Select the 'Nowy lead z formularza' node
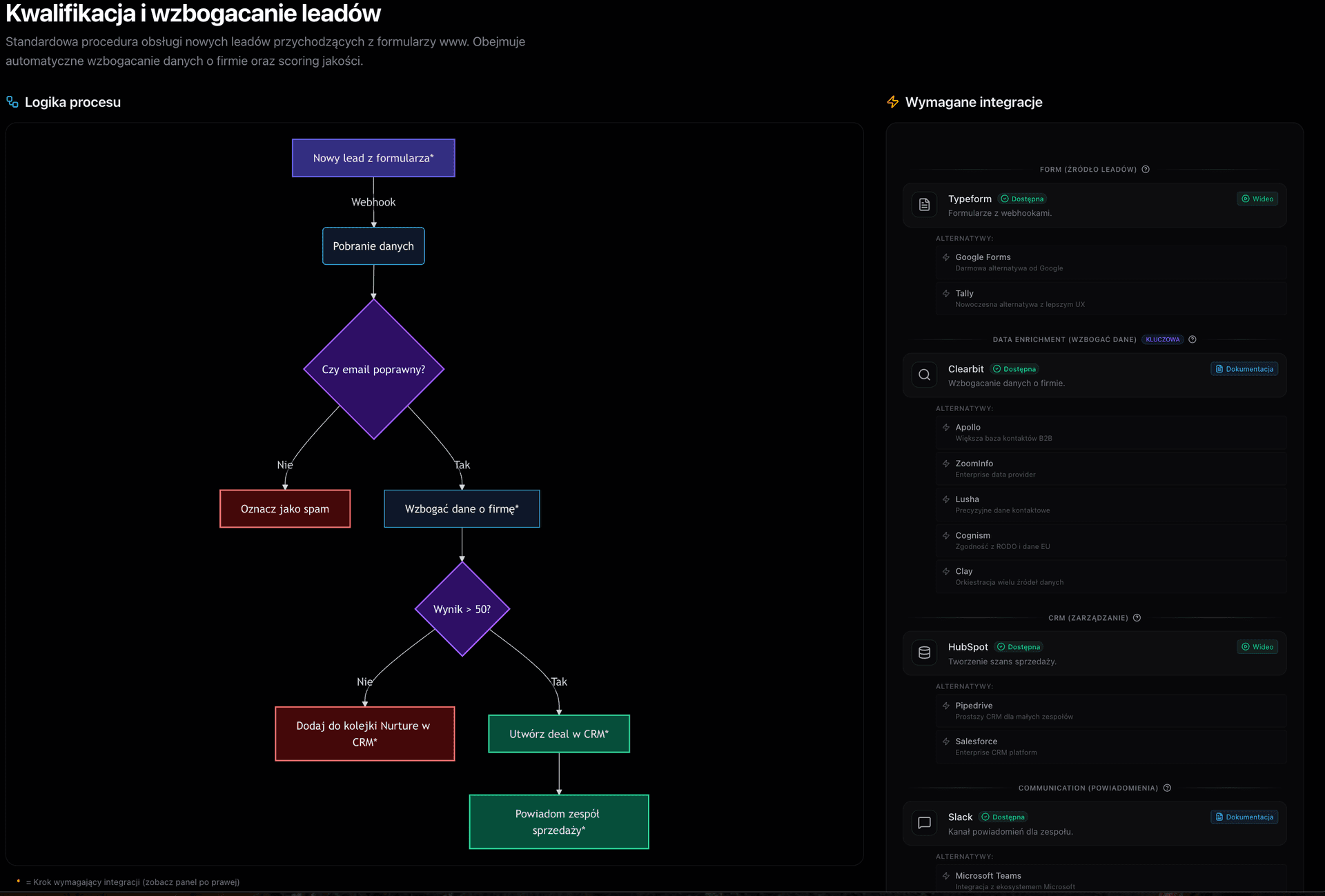 (373, 158)
